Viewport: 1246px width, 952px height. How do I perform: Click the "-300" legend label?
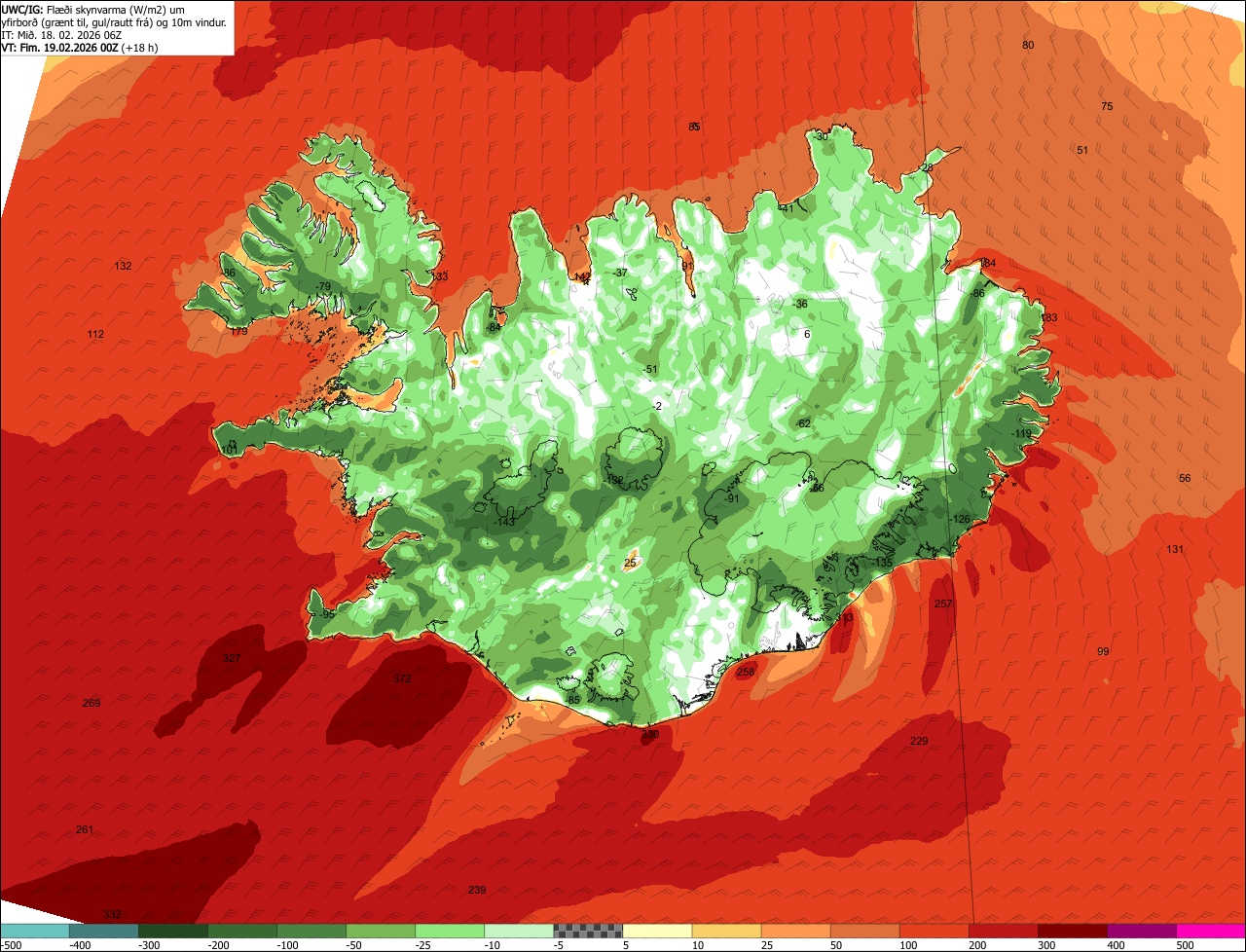pyautogui.click(x=149, y=945)
